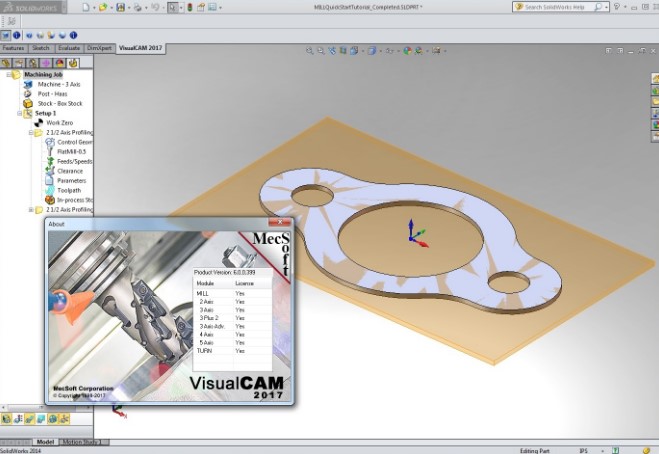The image size is (659, 454).
Task: Click the Rebuild traffic-light icon
Action: pyautogui.click(x=190, y=7)
